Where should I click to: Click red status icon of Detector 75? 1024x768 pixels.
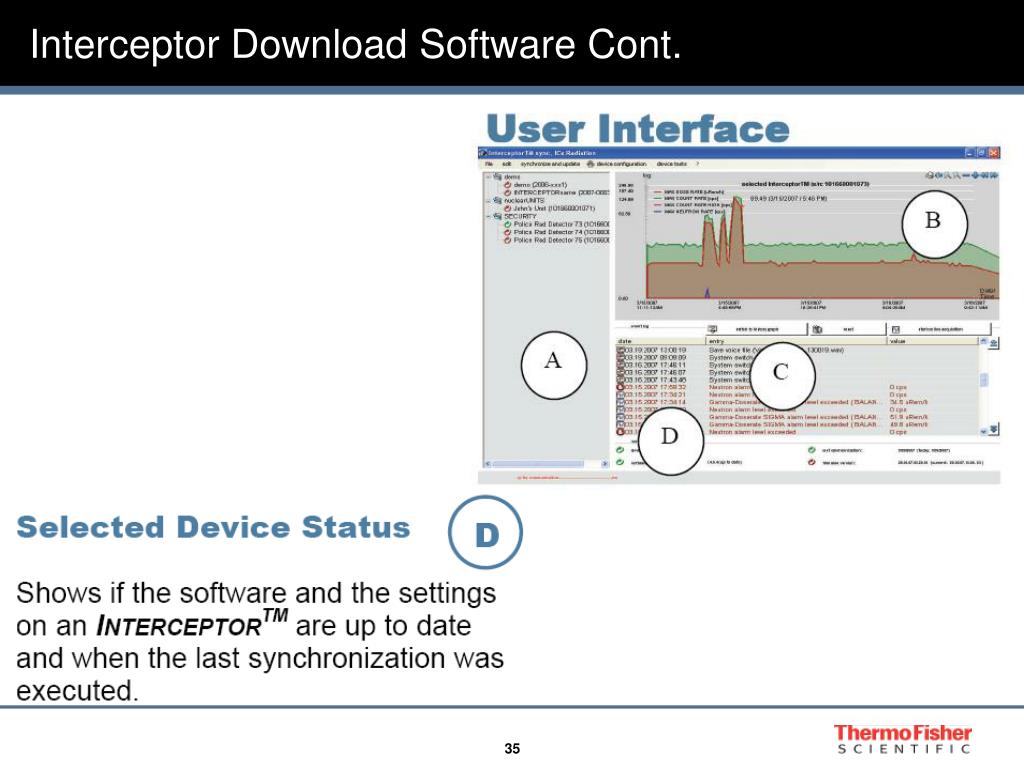tap(508, 240)
